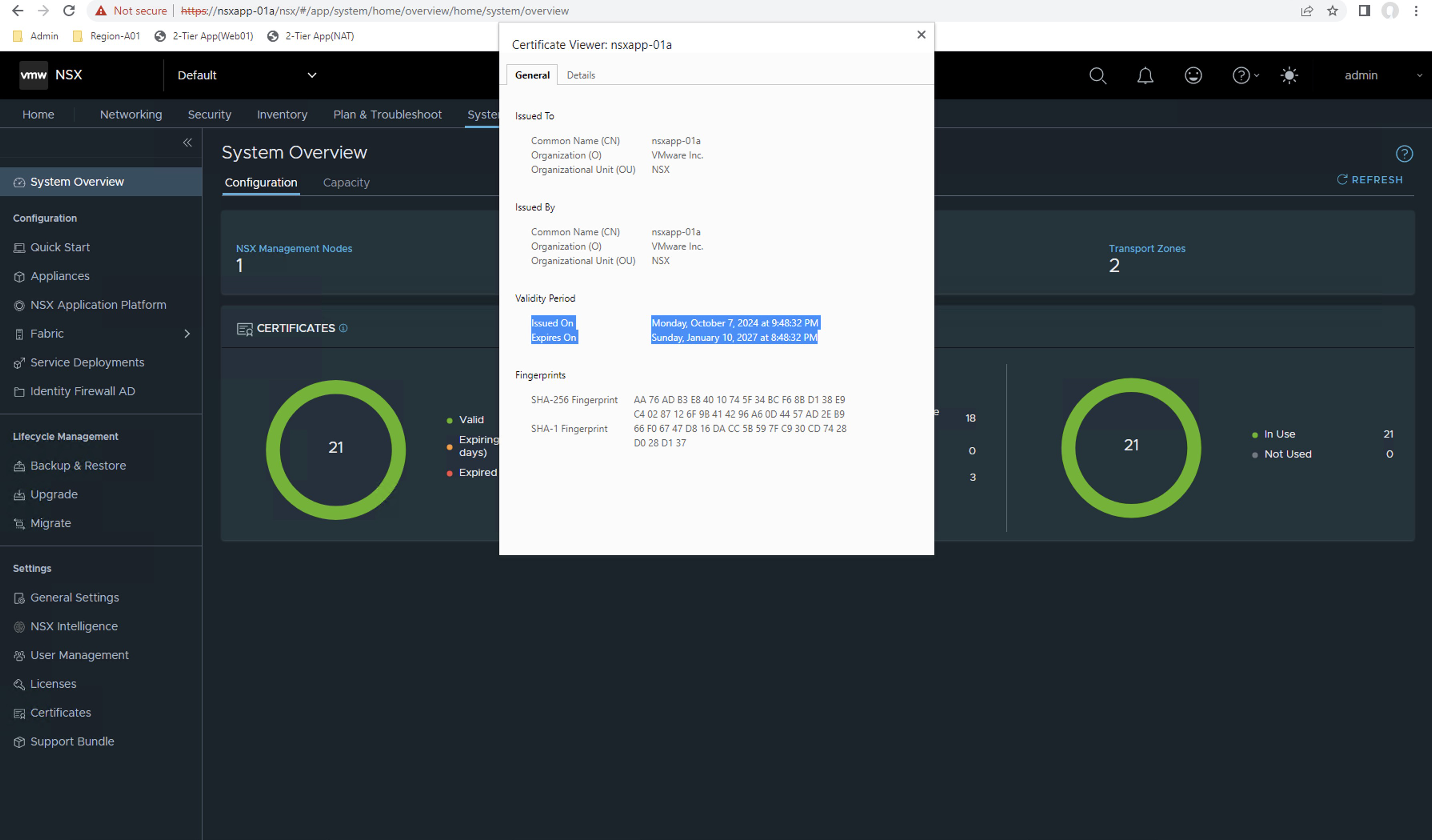This screenshot has height=840, width=1432.
Task: Open the NSX search magnifier icon
Action: pos(1097,76)
